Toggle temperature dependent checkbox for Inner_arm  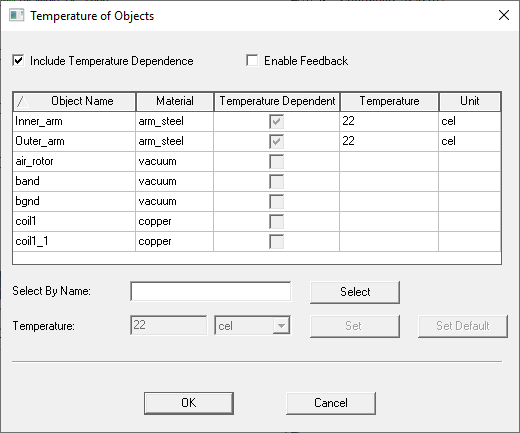277,122
